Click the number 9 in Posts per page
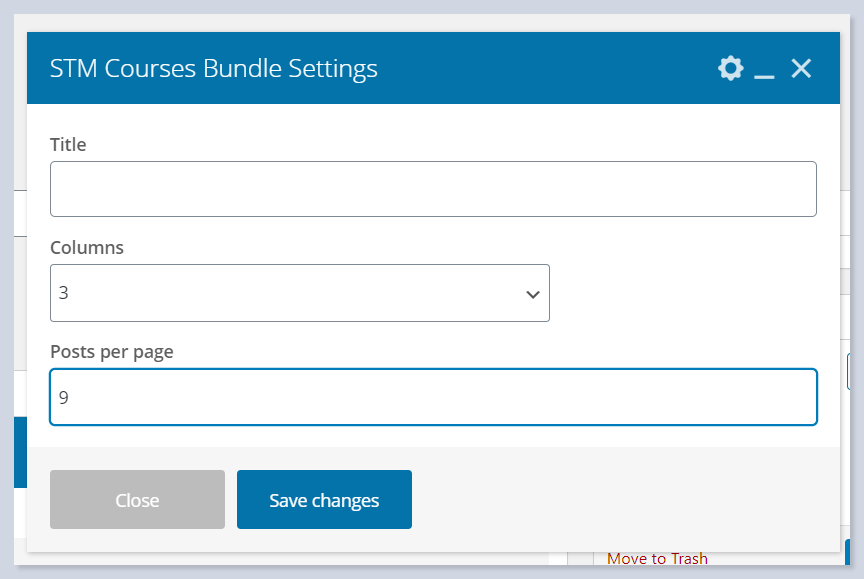The height and width of the screenshot is (579, 864). click(64, 397)
